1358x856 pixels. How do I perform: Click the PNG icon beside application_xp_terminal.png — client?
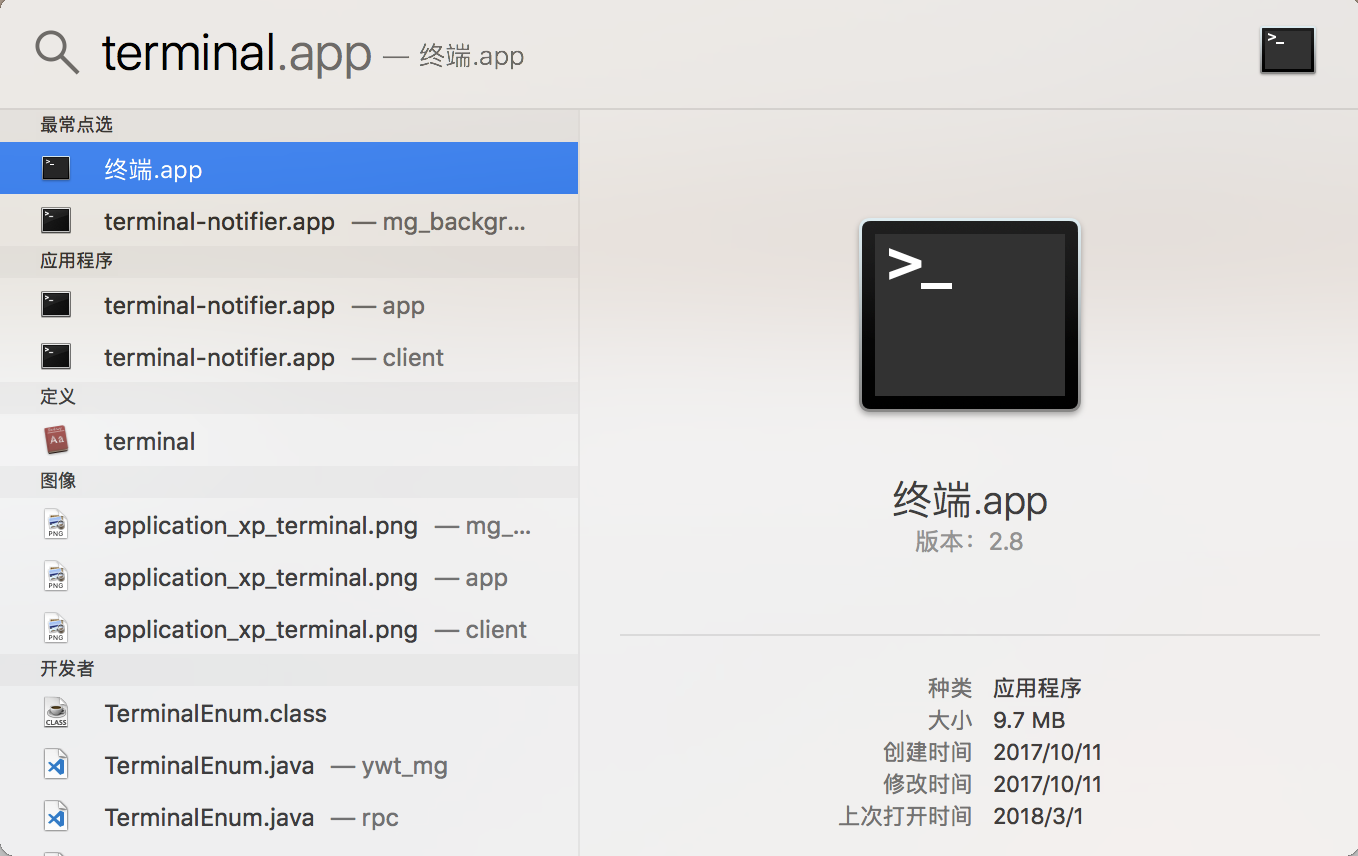coord(56,627)
